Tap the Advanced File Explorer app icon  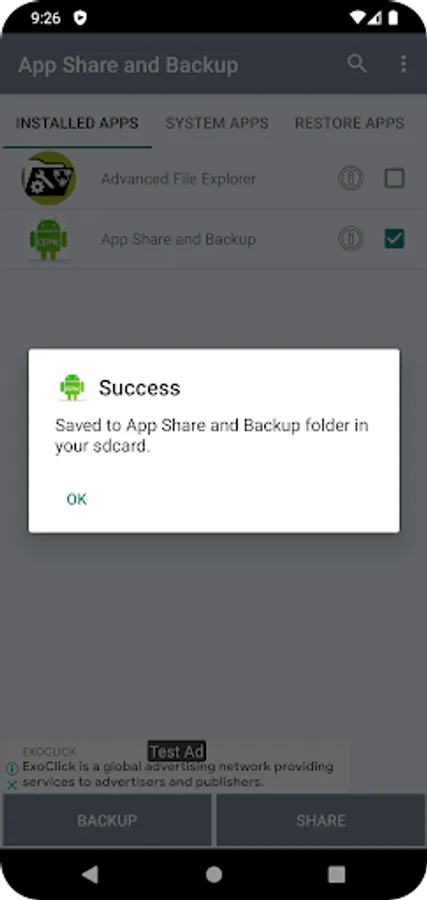49,179
